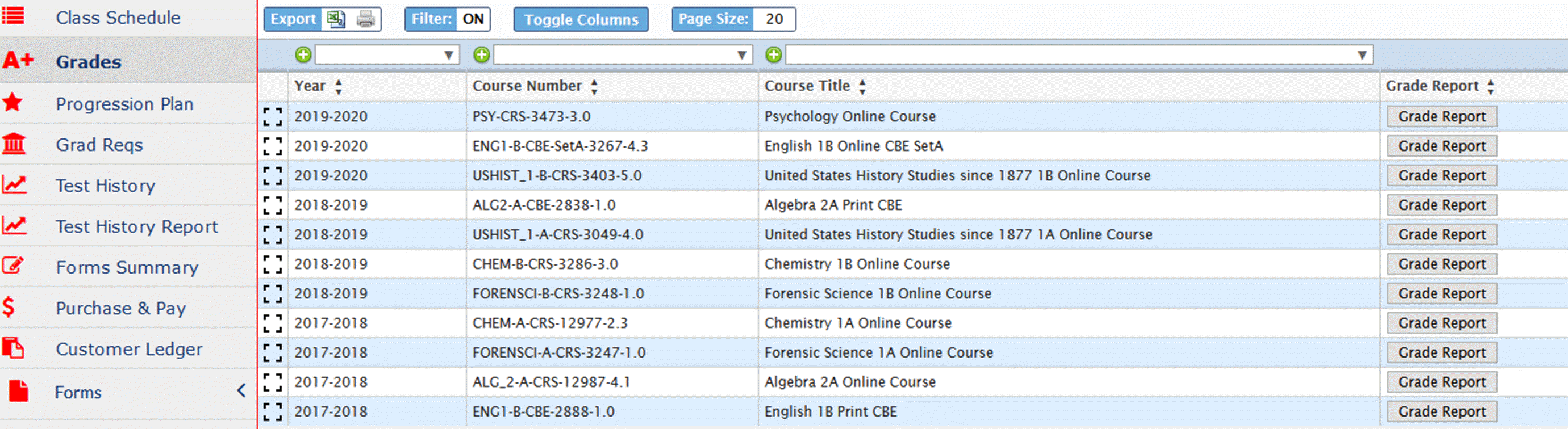Viewport: 1568px width, 429px height.
Task: Click the Test History Report chart icon
Action: click(14, 225)
